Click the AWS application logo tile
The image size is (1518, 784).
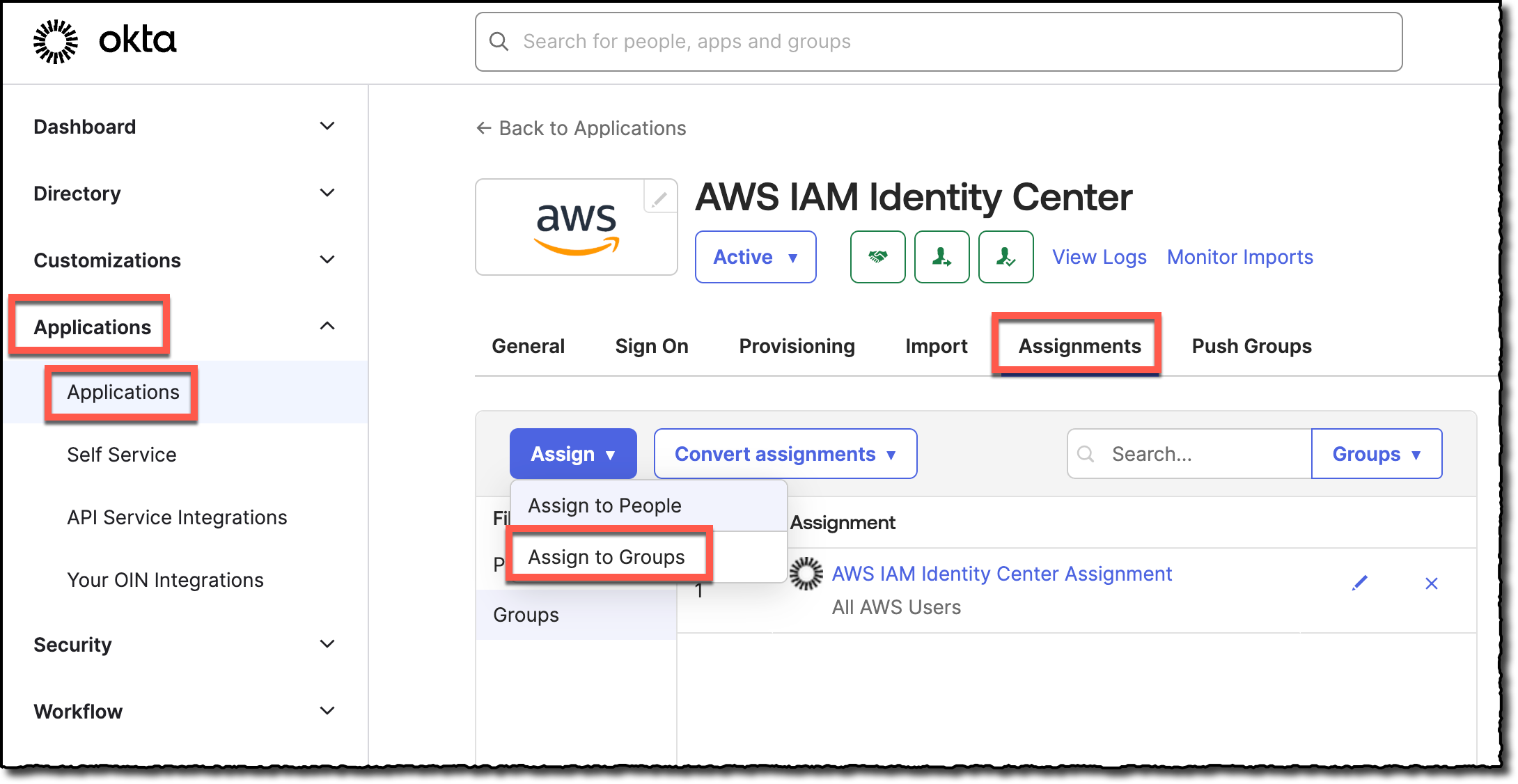pos(577,227)
